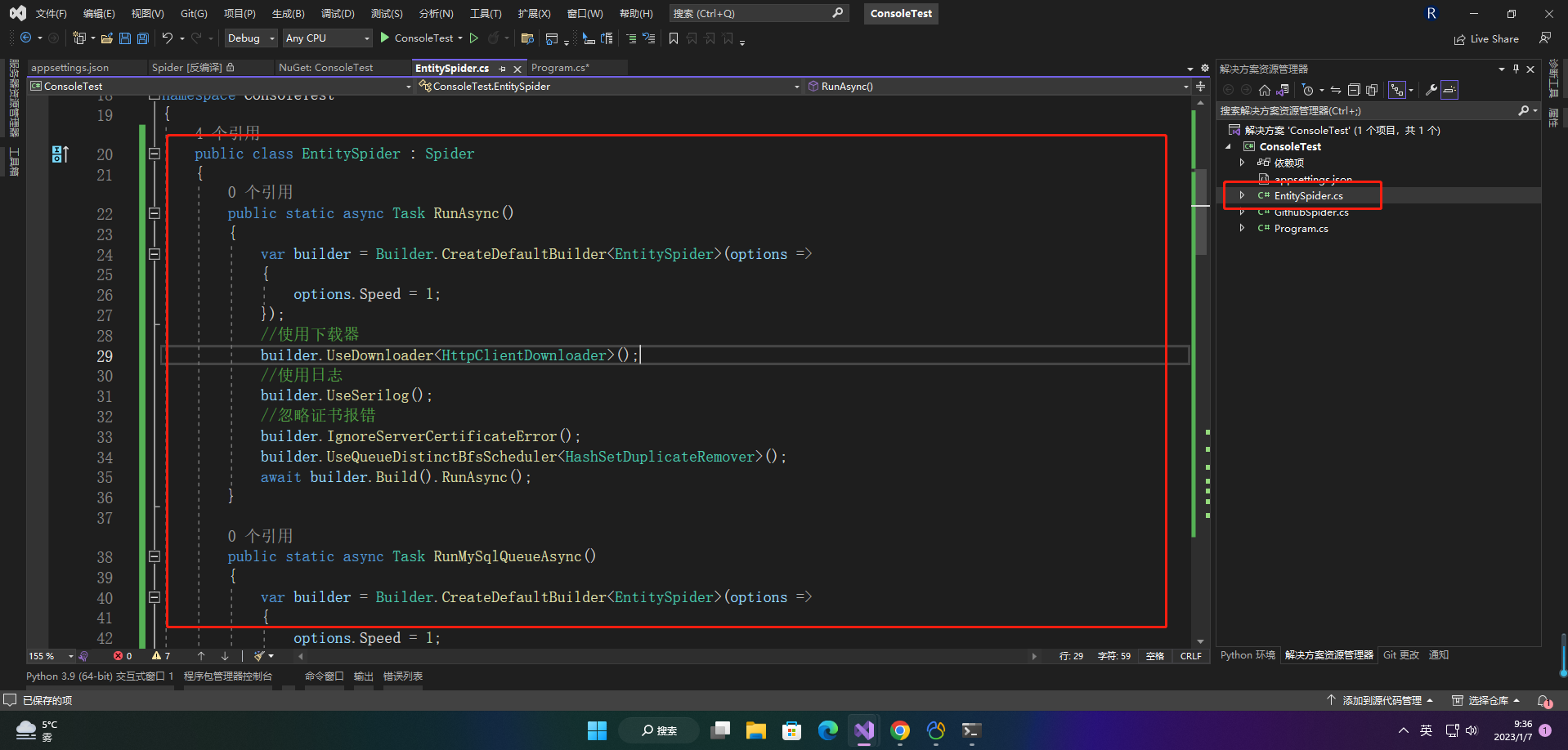
Task: Toggle a bookmark with the toolbar bookmark icon
Action: 674,38
